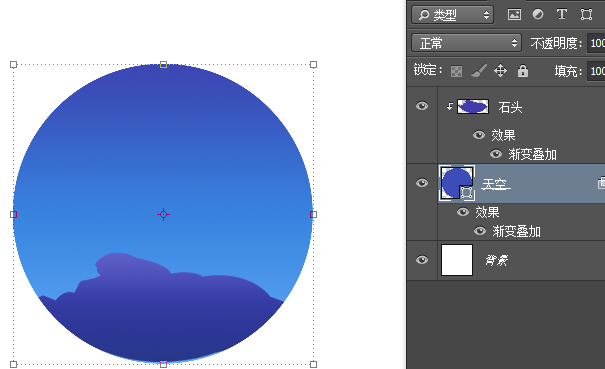The width and height of the screenshot is (605, 369).
Task: Click clipping mask arrow on 石头 layer
Action: pyautogui.click(x=450, y=107)
